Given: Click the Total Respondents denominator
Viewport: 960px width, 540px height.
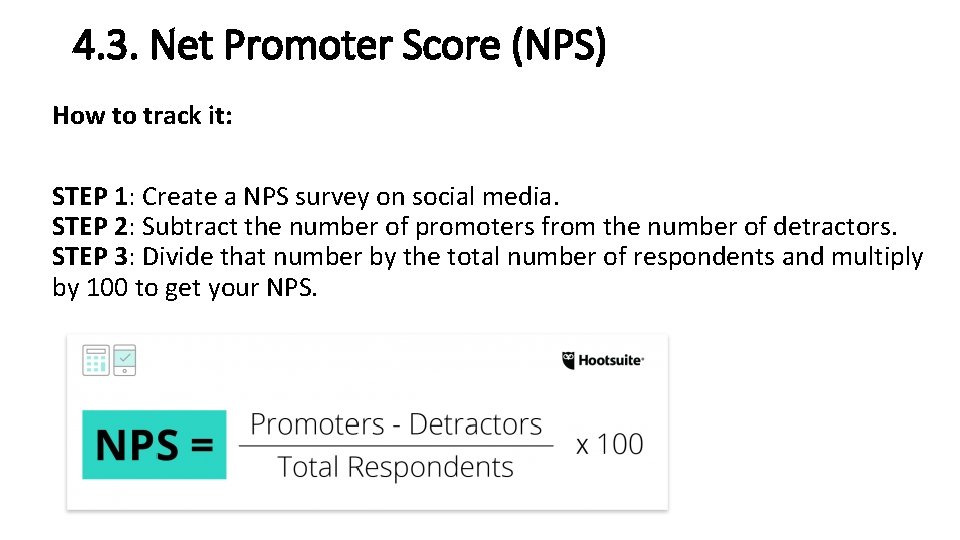Looking at the screenshot, I should (396, 467).
